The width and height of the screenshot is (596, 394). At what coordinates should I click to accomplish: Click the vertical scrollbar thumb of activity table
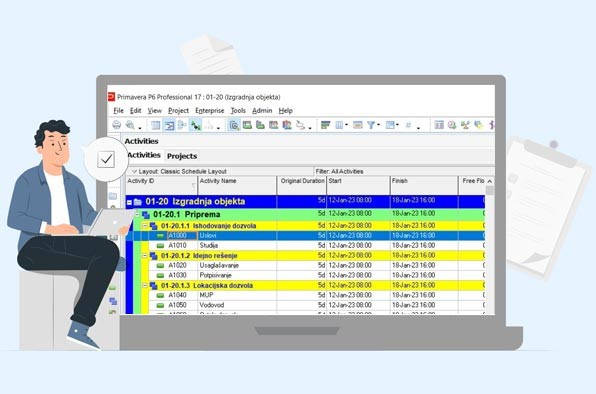[490, 190]
